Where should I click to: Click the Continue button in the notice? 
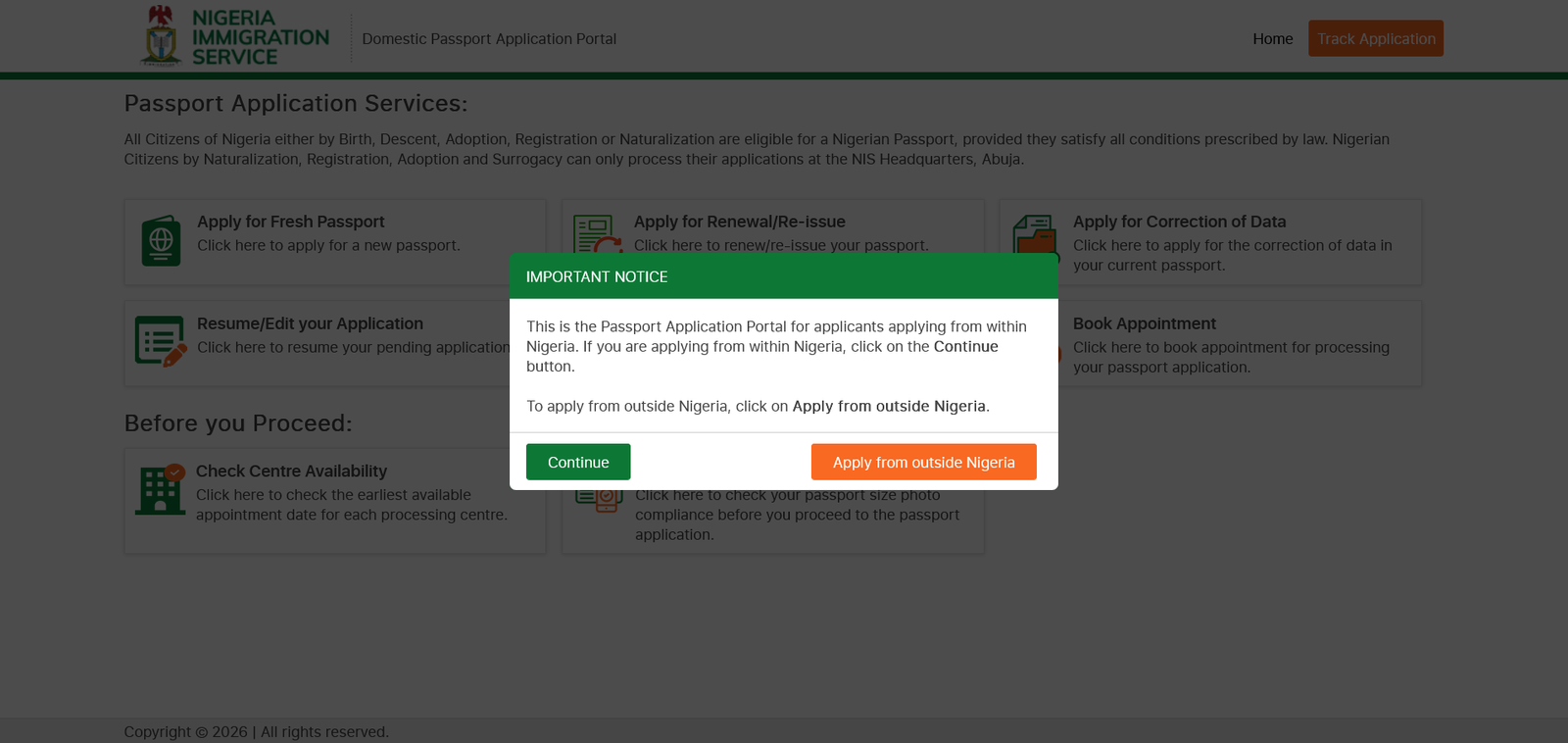578,462
